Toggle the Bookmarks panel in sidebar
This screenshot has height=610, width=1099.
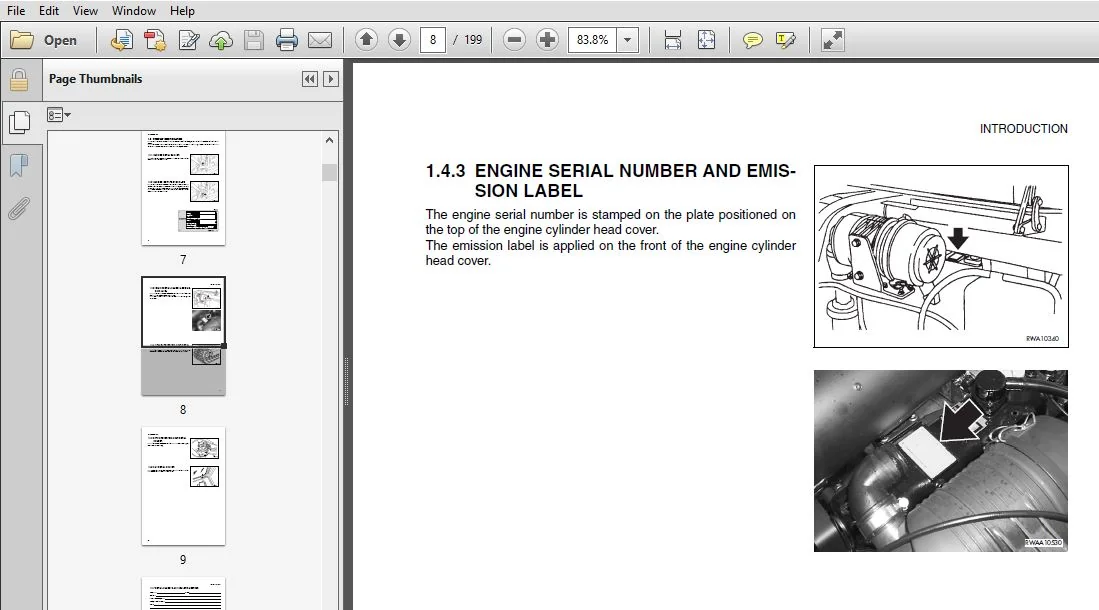coord(19,165)
